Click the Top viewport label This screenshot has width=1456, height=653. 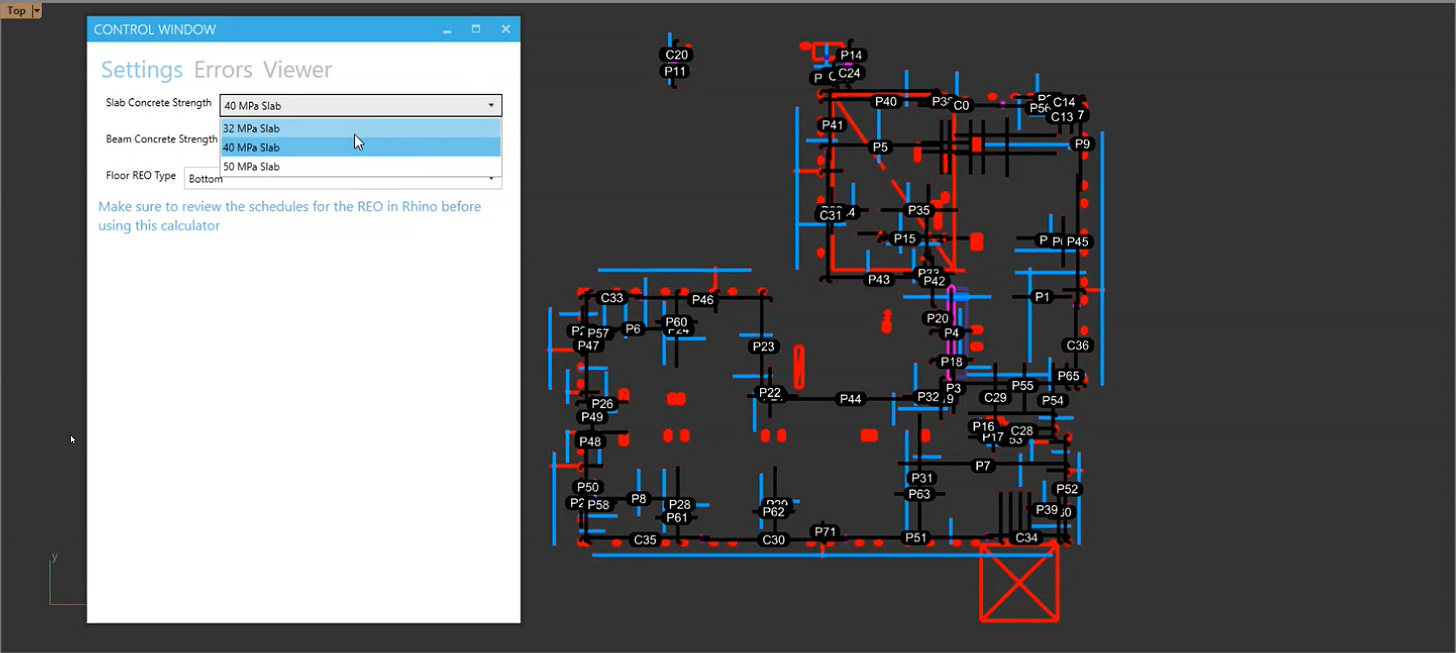(x=17, y=10)
